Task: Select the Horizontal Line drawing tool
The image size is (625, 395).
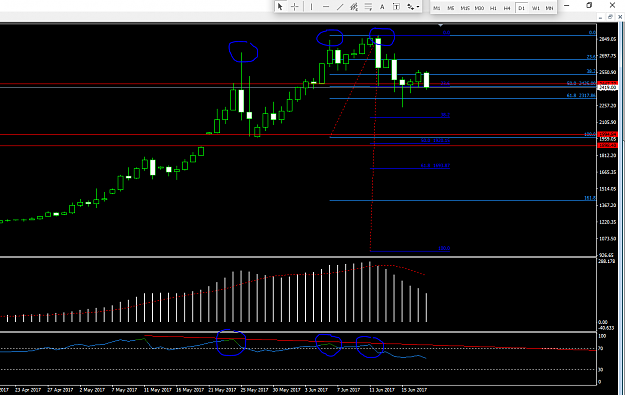Action: (326, 7)
